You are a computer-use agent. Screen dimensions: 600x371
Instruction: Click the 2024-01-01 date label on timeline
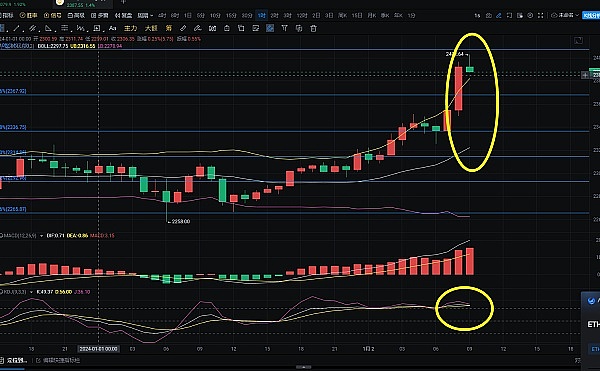(x=98, y=349)
